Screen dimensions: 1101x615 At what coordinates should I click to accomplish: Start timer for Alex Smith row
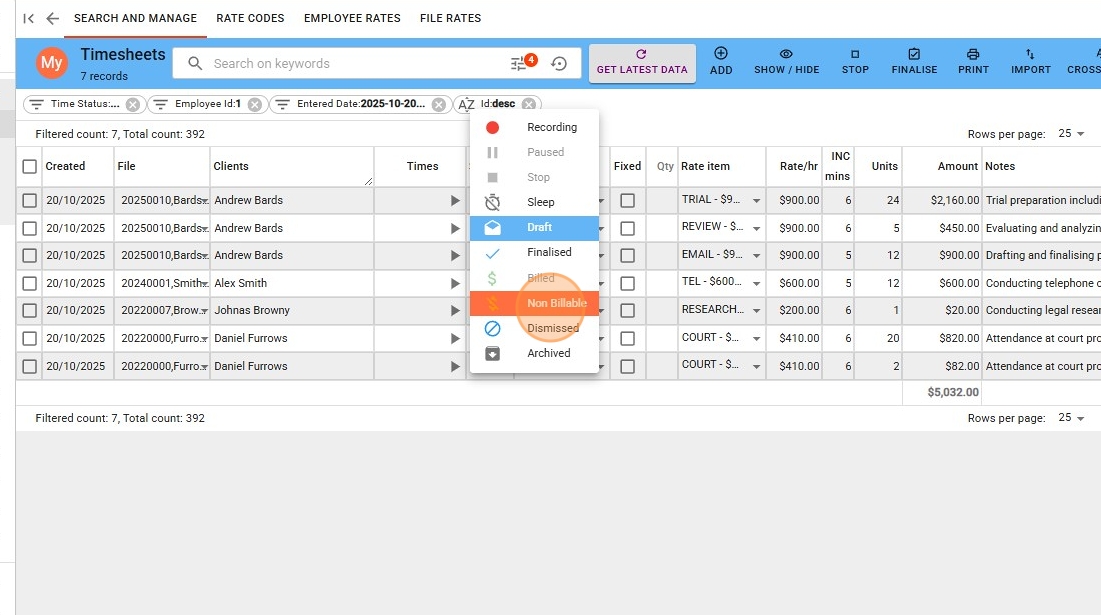coord(455,284)
